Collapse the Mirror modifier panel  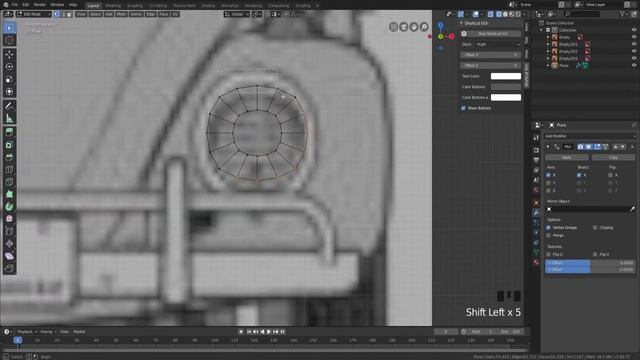(548, 147)
